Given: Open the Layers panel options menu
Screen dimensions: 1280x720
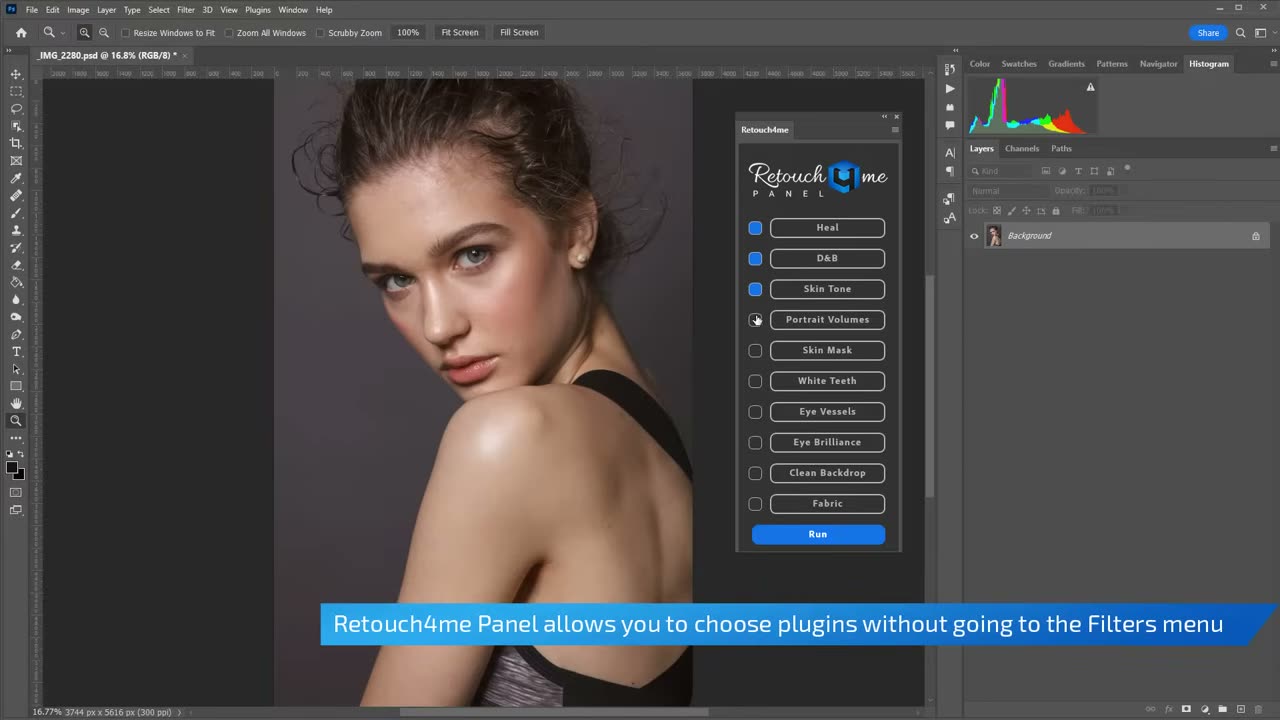Looking at the screenshot, I should pyautogui.click(x=1273, y=149).
